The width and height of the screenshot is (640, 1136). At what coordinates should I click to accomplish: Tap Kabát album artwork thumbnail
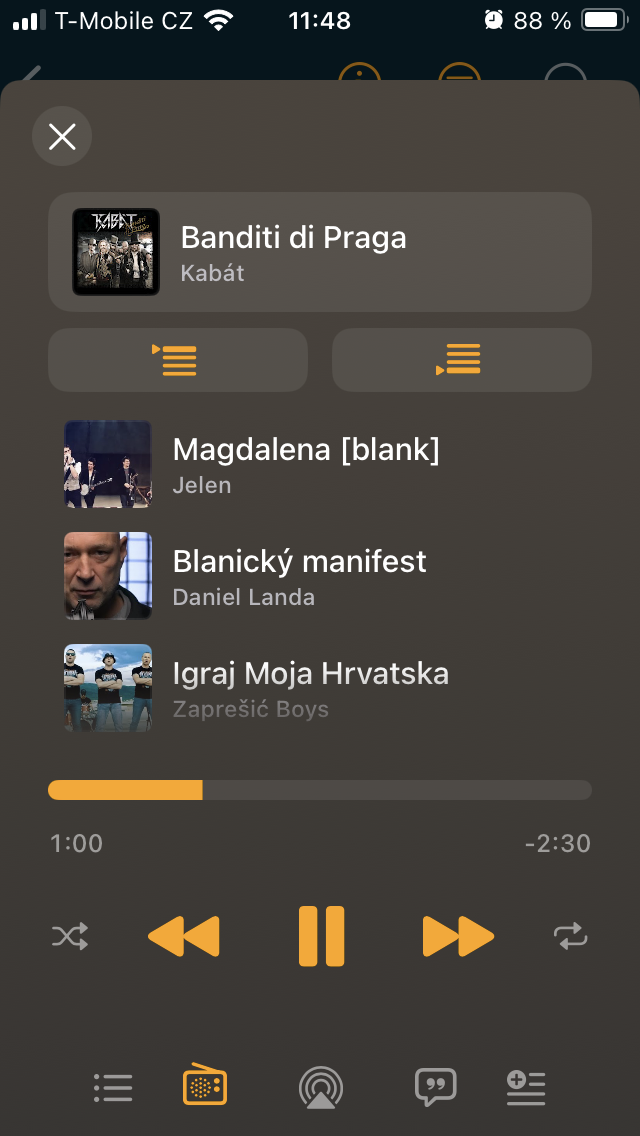(116, 252)
